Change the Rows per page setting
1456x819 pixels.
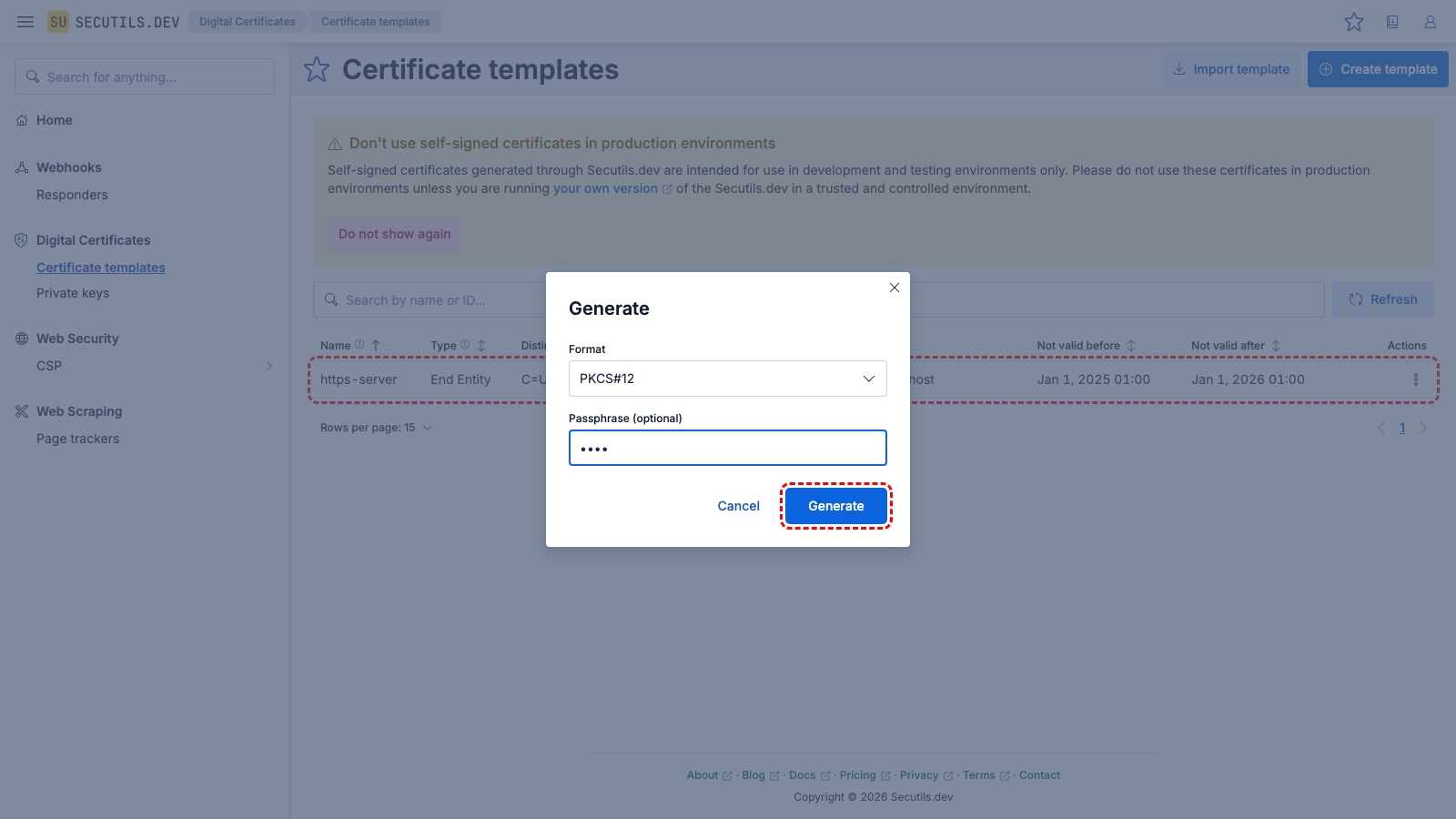click(x=376, y=428)
